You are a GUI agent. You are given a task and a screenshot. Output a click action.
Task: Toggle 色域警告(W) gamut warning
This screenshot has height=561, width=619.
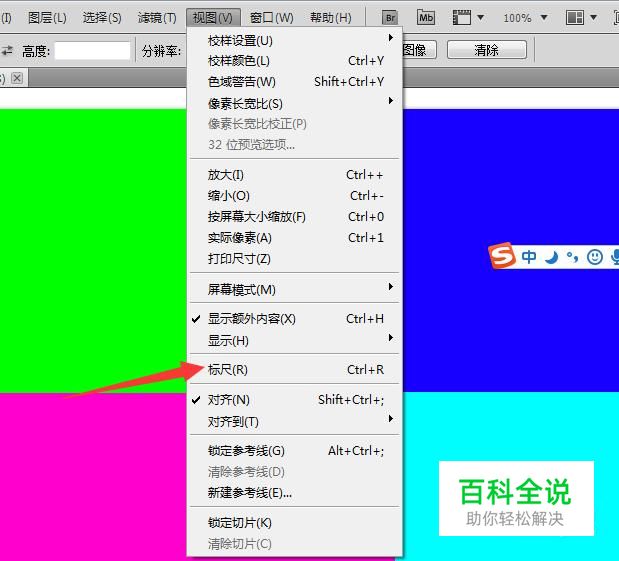coord(294,82)
